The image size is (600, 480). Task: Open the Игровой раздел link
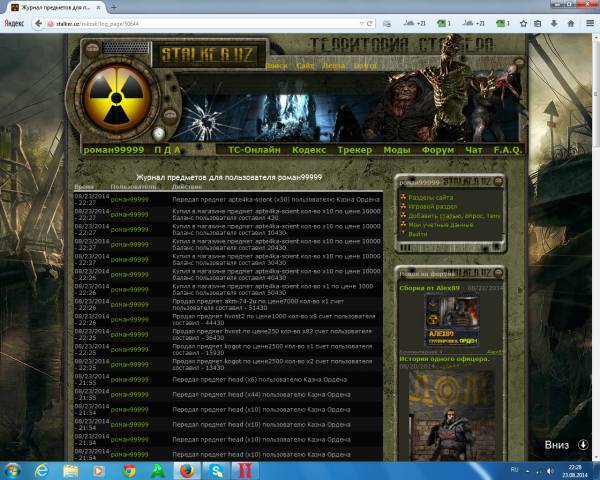432,207
